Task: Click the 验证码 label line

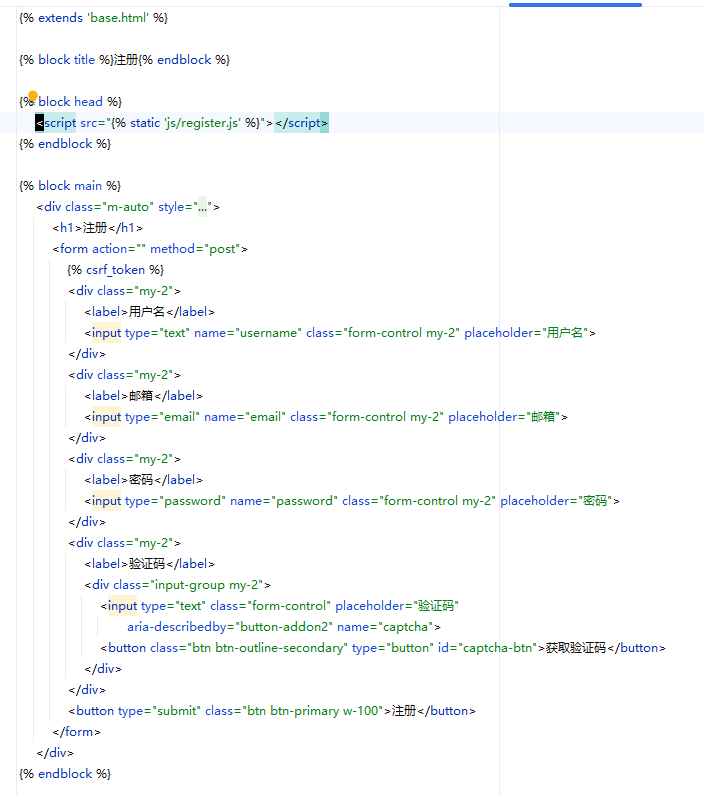Action: point(150,564)
